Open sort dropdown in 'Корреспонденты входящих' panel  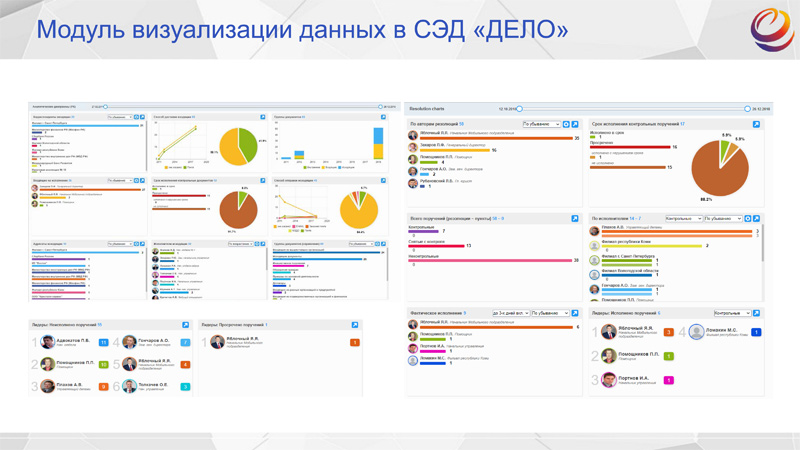click(120, 117)
